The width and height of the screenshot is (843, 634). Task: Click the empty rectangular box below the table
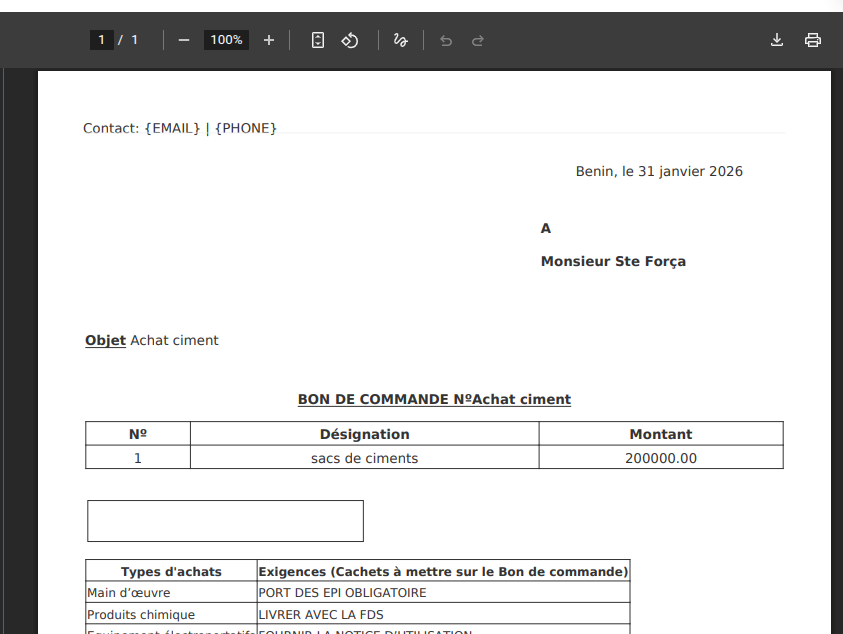(225, 521)
